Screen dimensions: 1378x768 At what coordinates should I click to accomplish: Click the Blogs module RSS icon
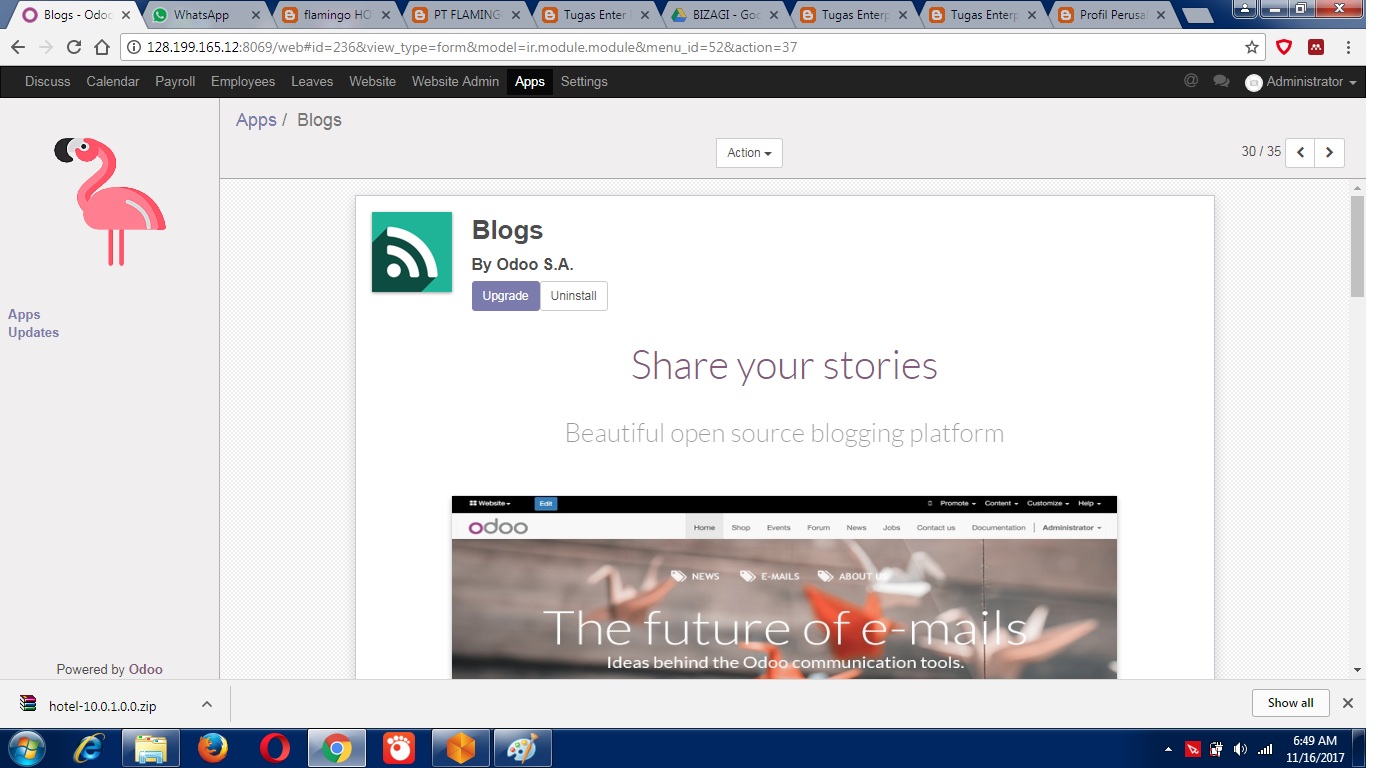point(412,252)
